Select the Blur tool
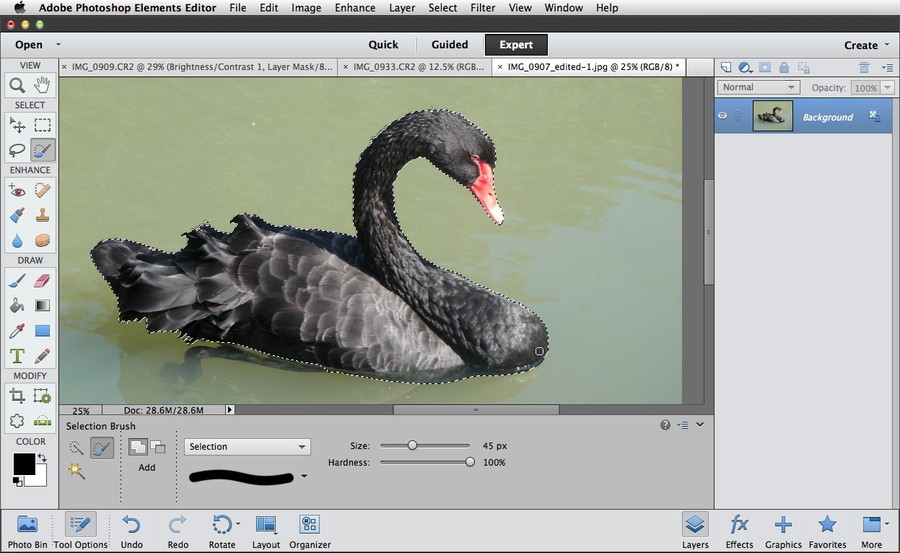900x553 pixels. (17, 240)
